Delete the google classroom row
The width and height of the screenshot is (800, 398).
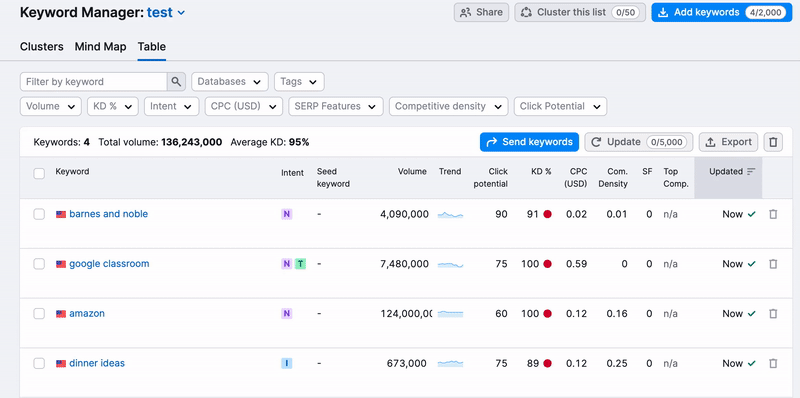pos(773,264)
